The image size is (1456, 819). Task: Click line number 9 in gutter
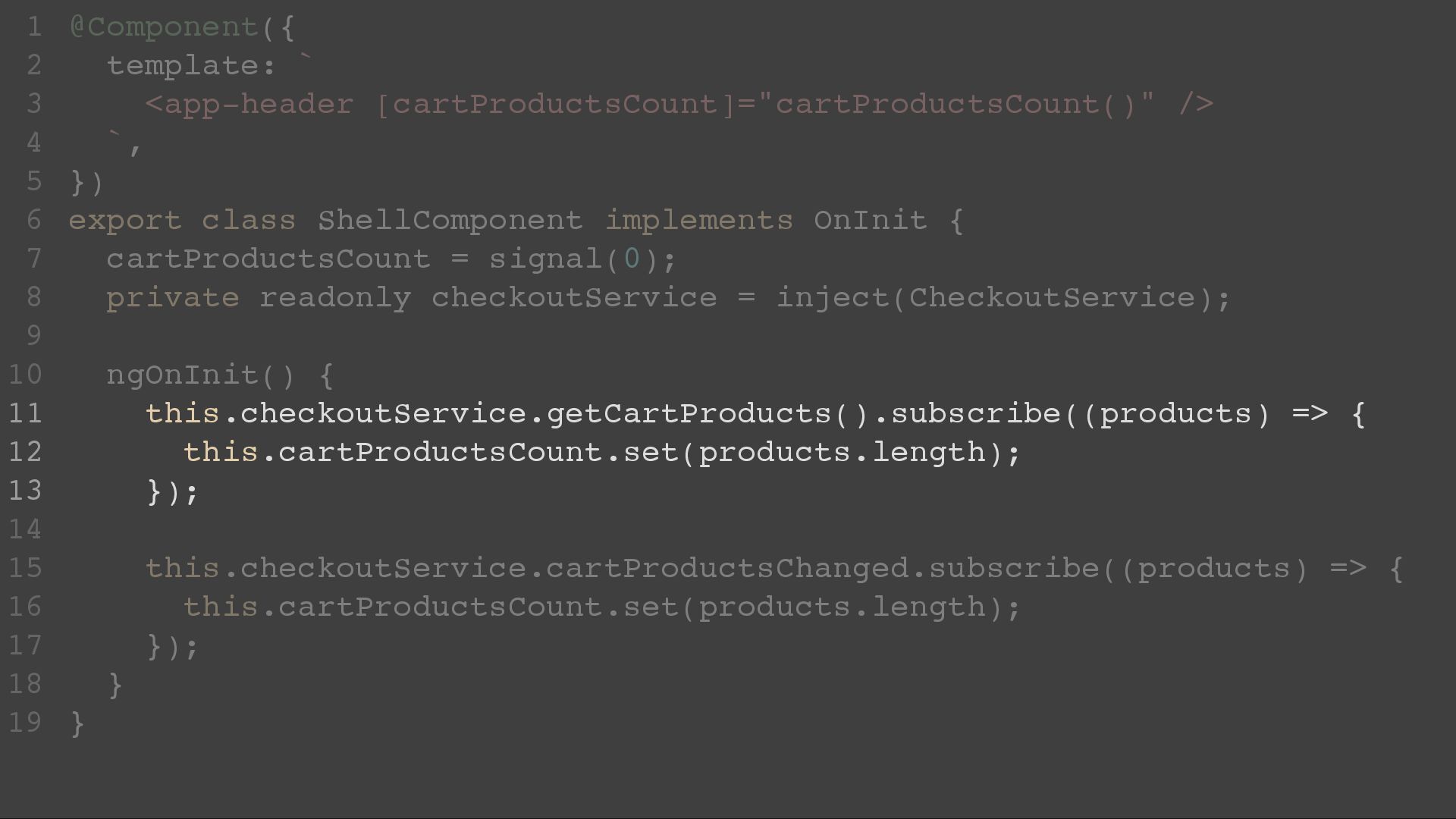pyautogui.click(x=34, y=336)
